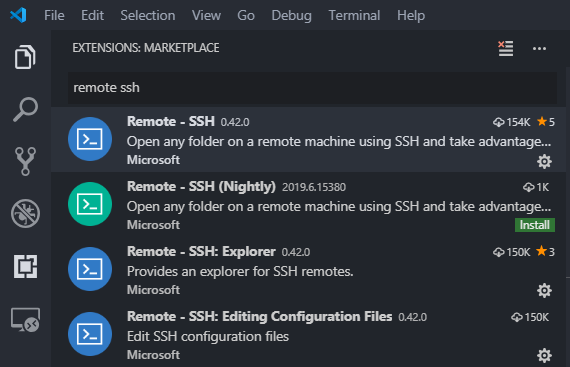Click the 150K downloads on Editing Configuration Files
The height and width of the screenshot is (367, 570).
(530, 317)
